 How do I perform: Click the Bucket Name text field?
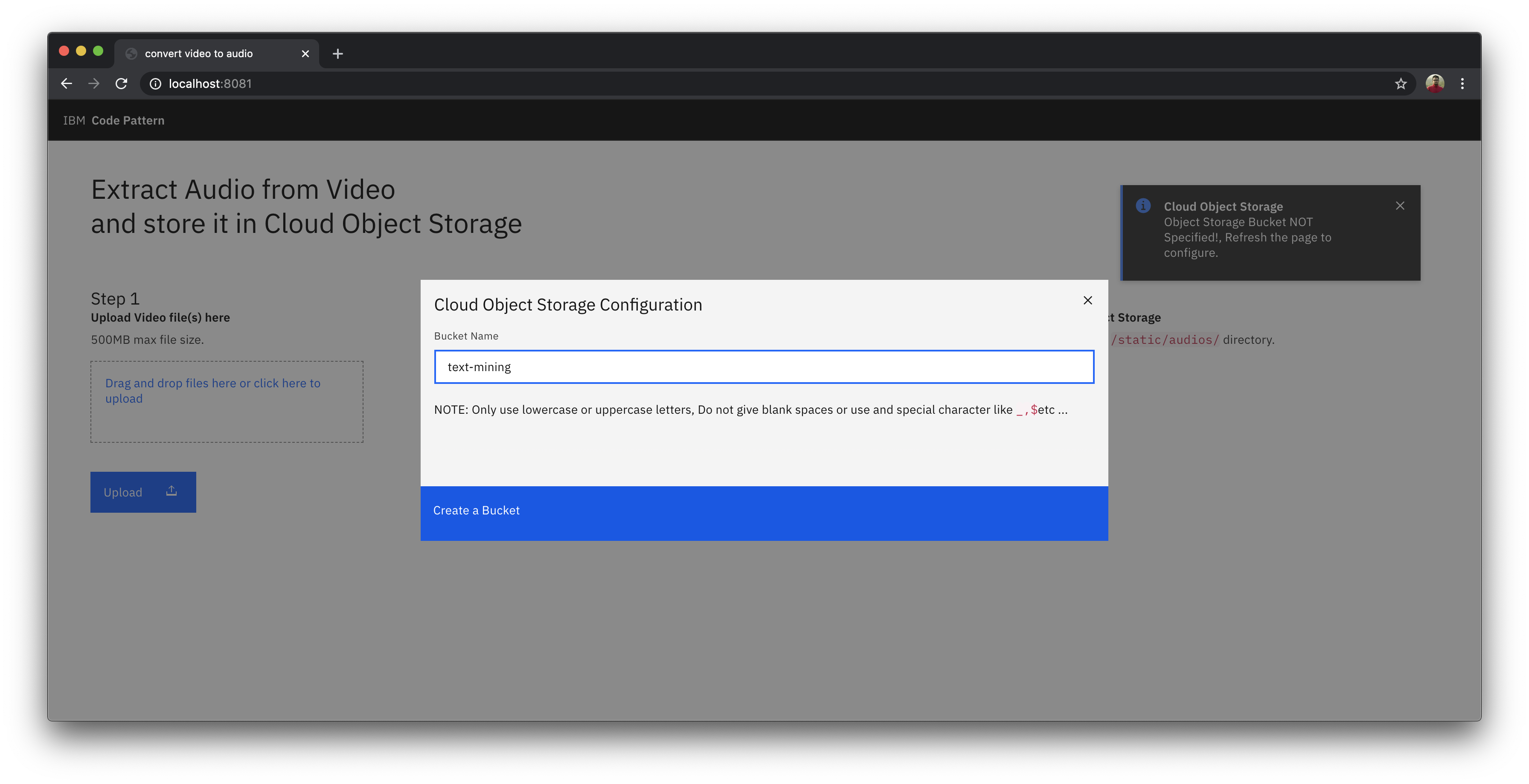764,367
